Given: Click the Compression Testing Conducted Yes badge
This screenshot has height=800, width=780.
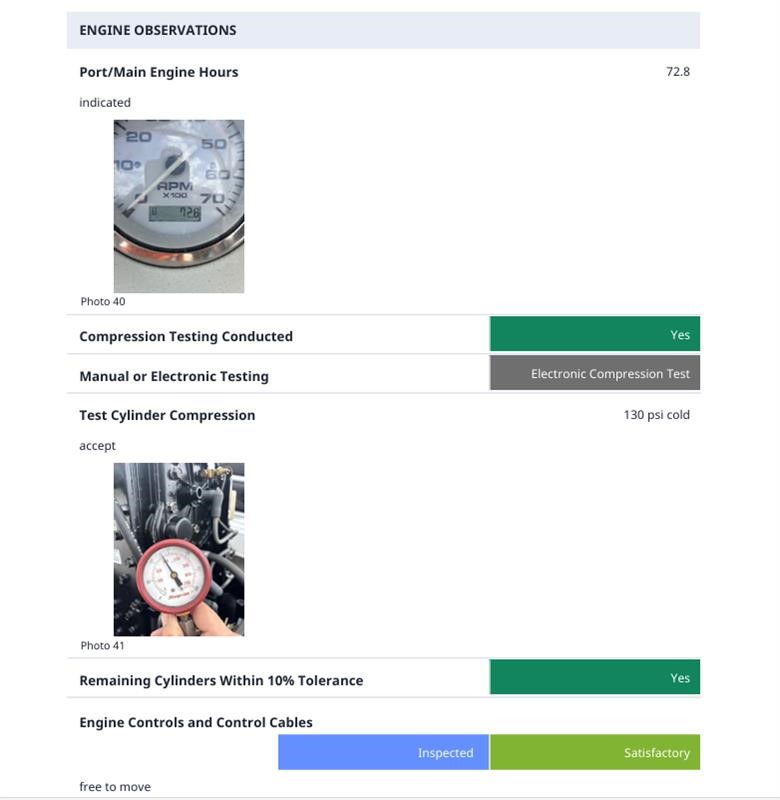Looking at the screenshot, I should coord(594,335).
